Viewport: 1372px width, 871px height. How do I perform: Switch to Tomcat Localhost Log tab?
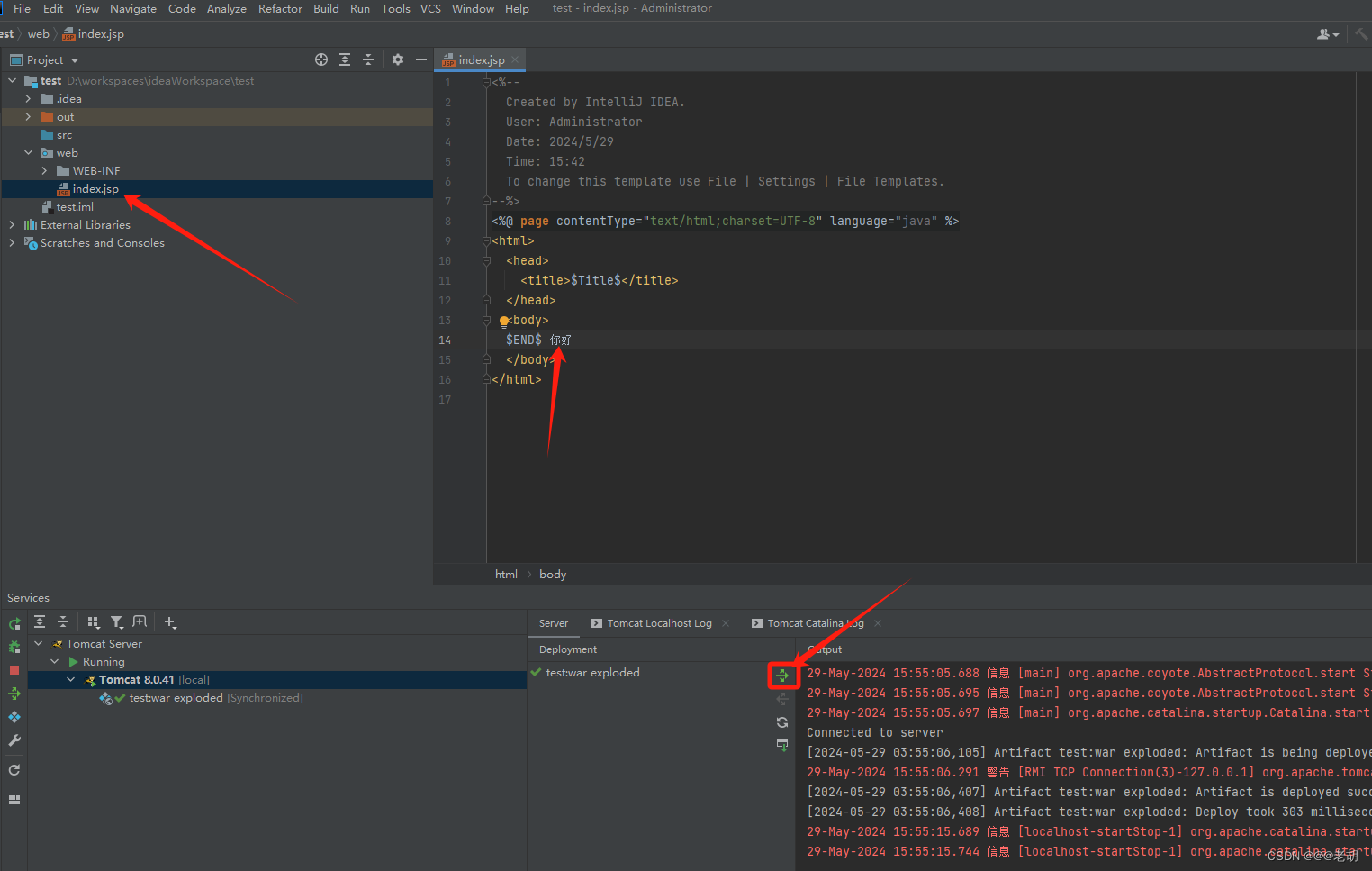click(x=659, y=623)
